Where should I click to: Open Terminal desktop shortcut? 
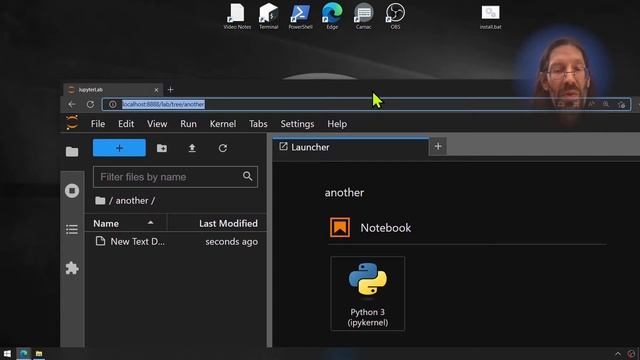point(269,16)
